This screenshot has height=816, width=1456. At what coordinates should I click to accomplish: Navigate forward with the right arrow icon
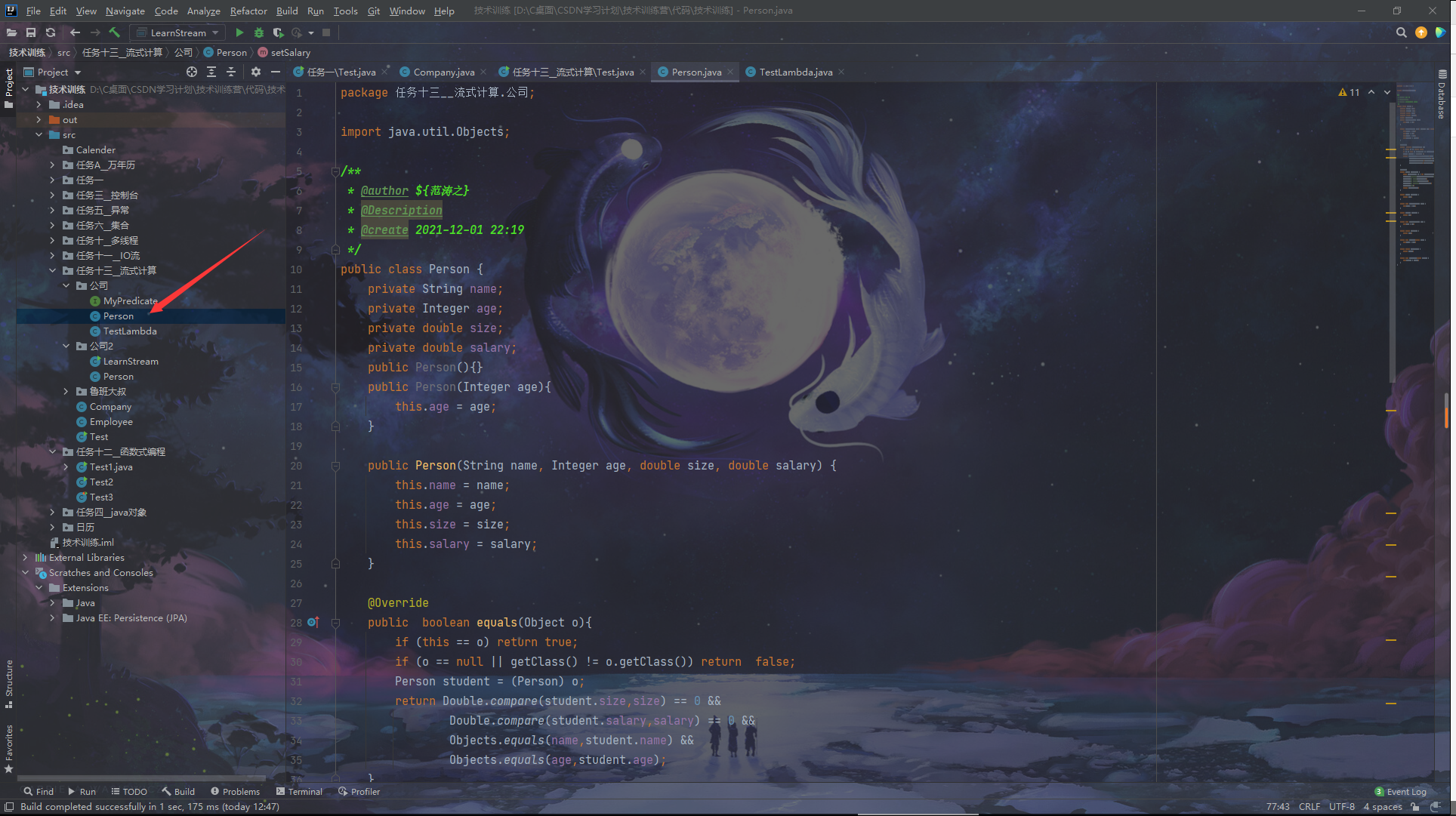point(95,32)
